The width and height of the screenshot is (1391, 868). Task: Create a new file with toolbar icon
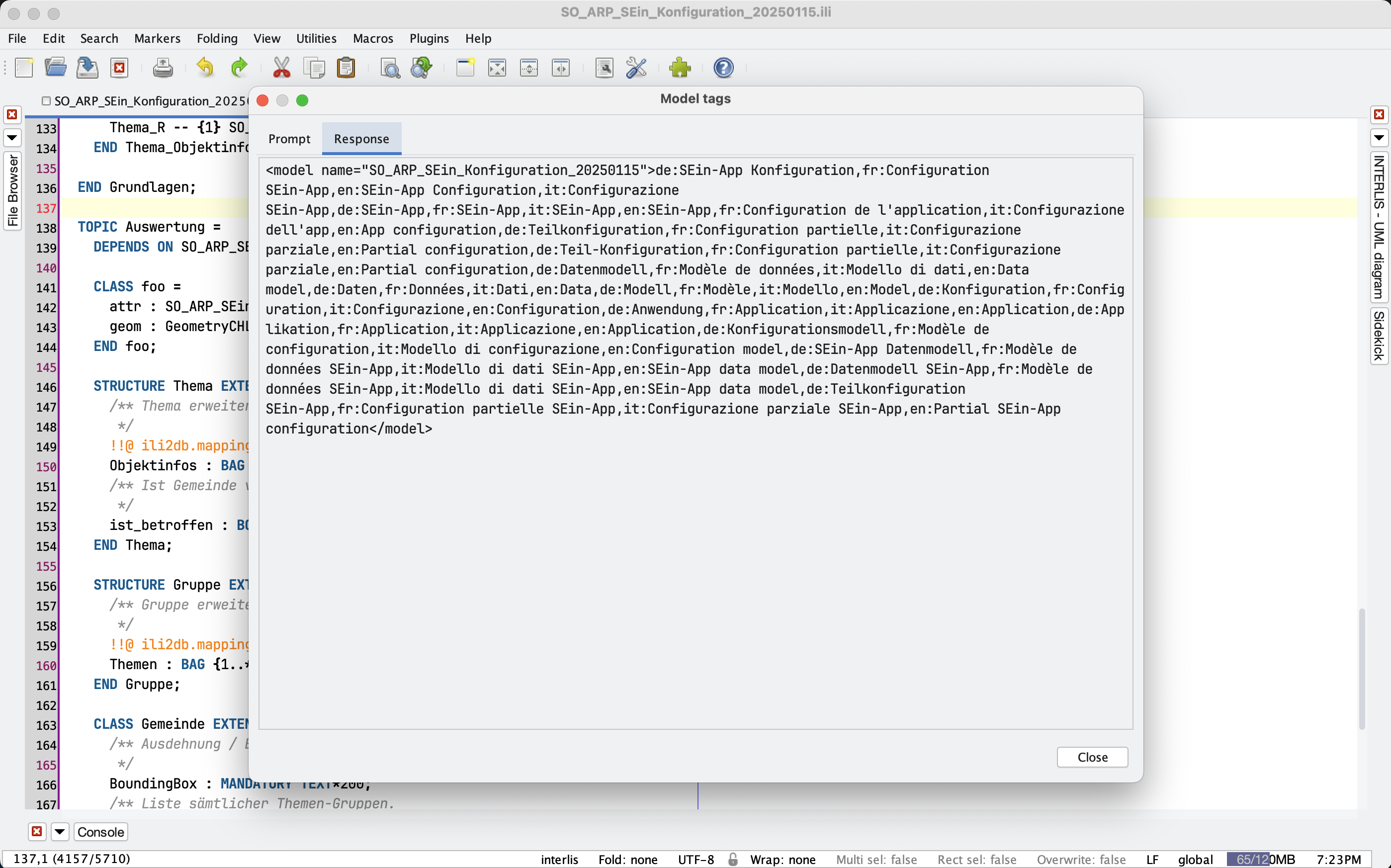pos(24,68)
